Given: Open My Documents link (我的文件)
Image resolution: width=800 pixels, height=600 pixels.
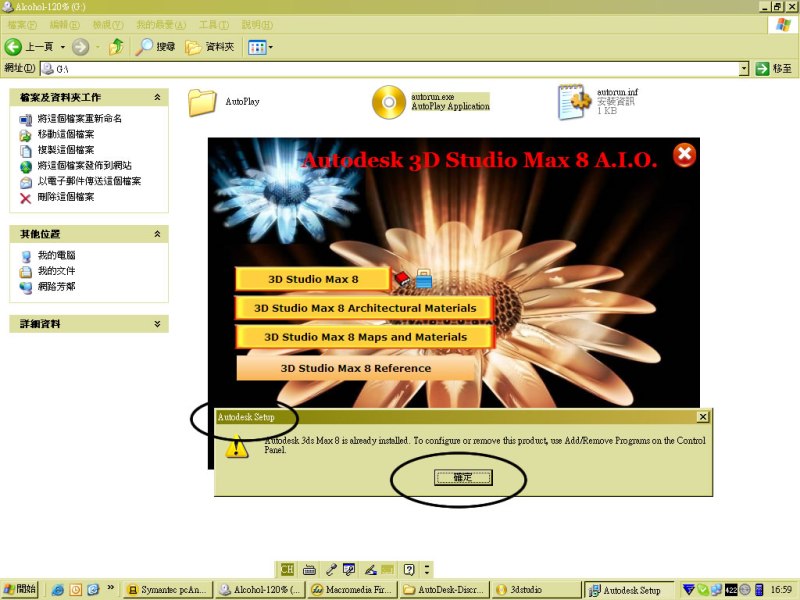Looking at the screenshot, I should pos(57,271).
